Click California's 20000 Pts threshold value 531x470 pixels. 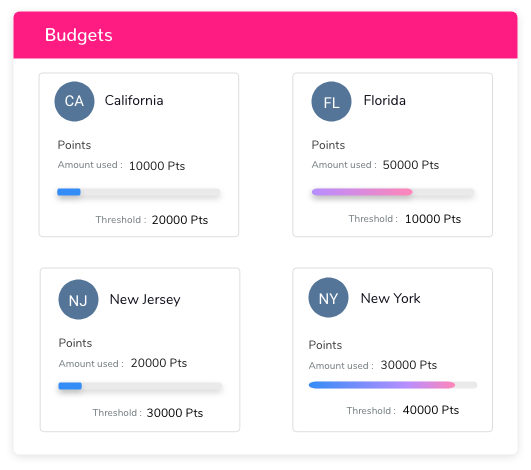click(180, 220)
